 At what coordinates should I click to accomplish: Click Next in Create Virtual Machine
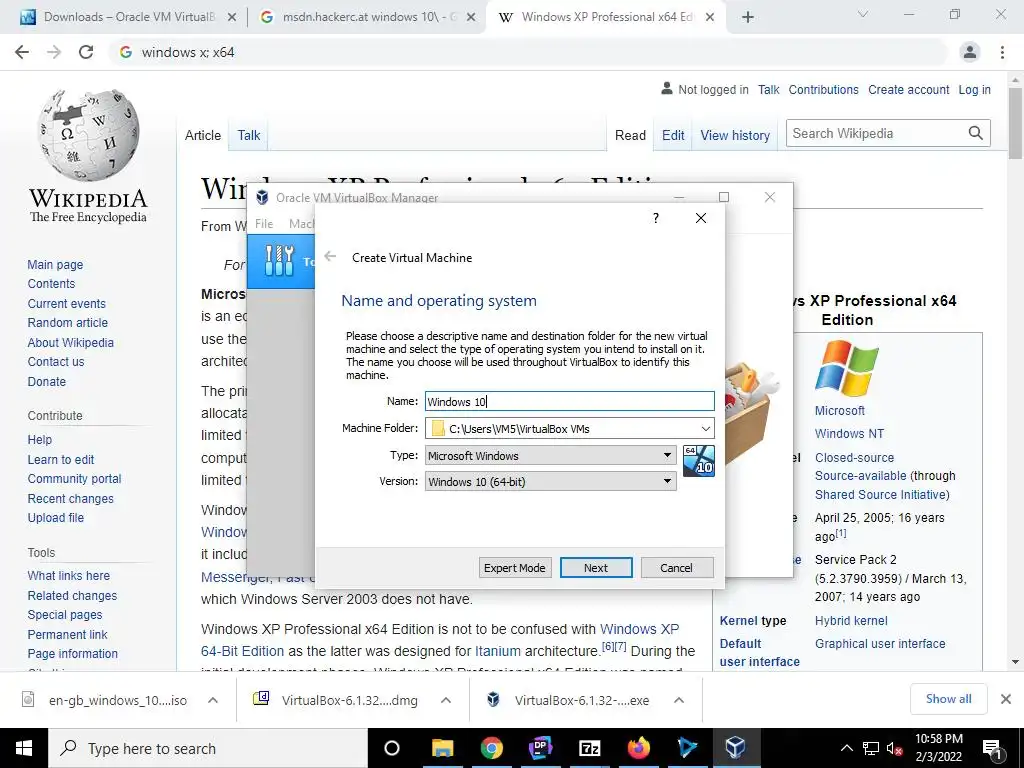pyautogui.click(x=596, y=568)
